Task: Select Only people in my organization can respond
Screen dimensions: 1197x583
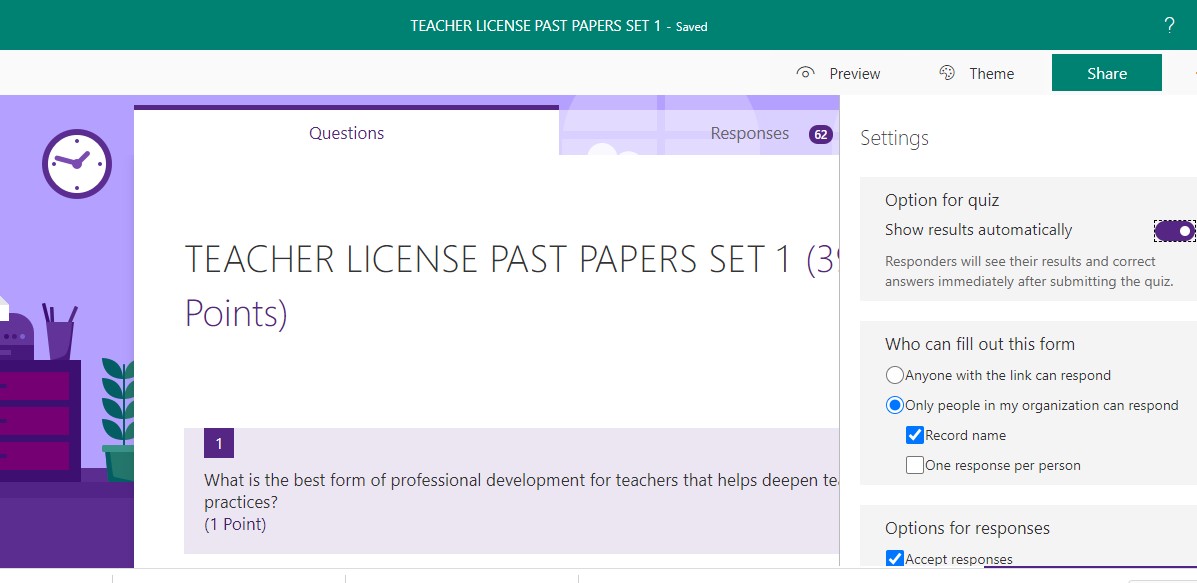Action: point(895,405)
